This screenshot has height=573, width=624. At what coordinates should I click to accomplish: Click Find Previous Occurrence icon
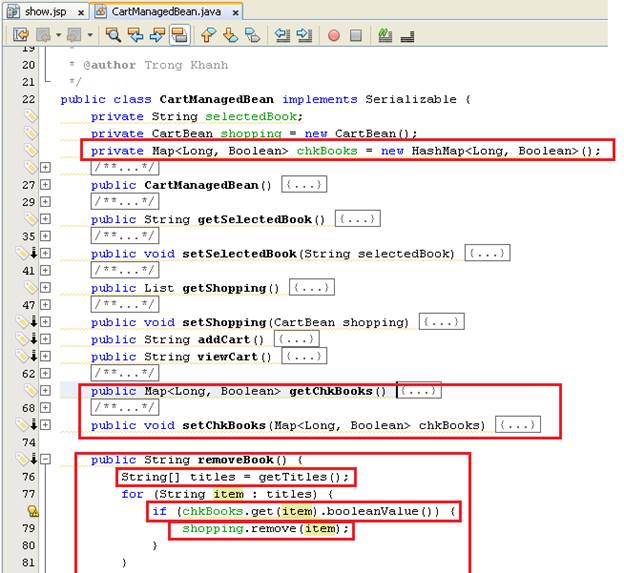tap(135, 35)
